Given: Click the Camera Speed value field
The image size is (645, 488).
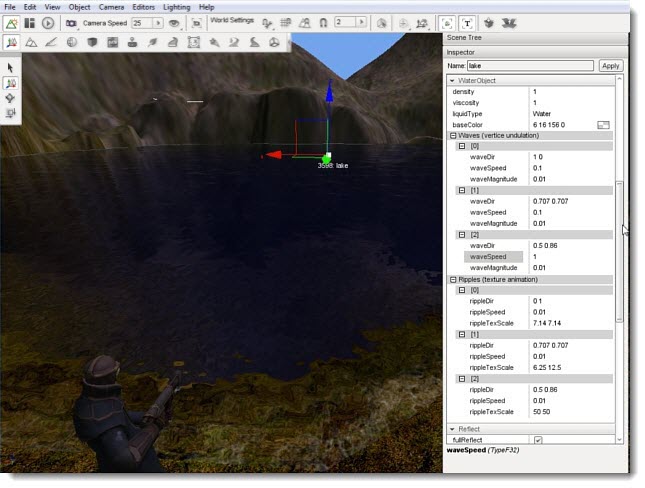Looking at the screenshot, I should [142, 23].
